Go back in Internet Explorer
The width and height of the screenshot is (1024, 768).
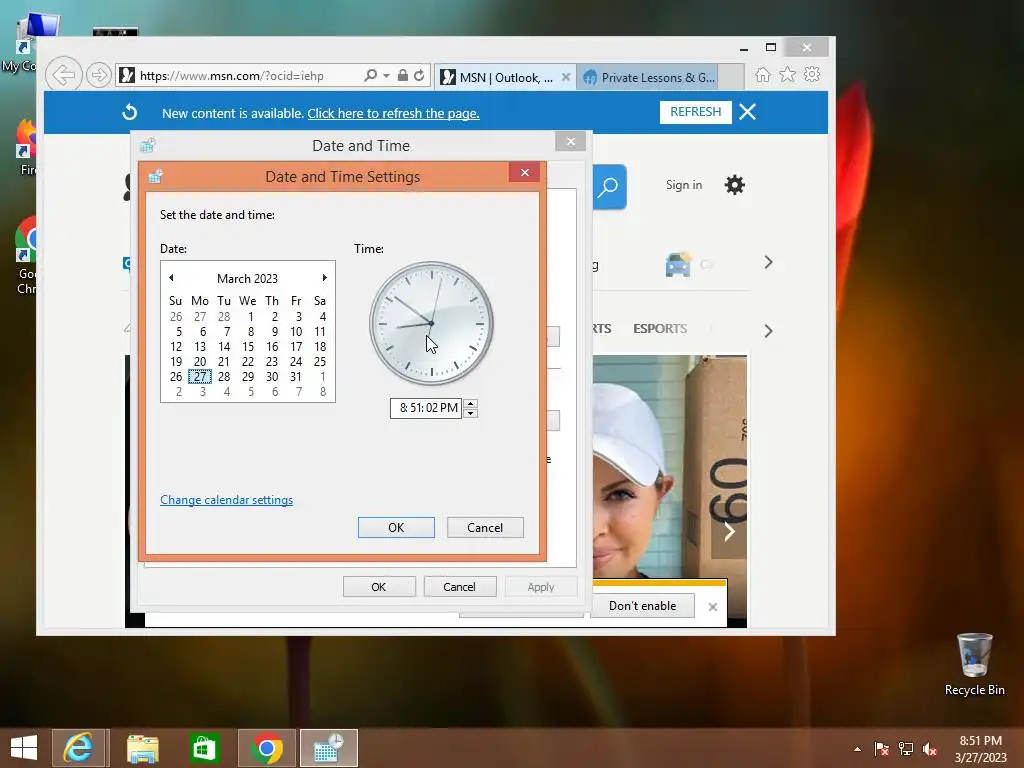64,75
